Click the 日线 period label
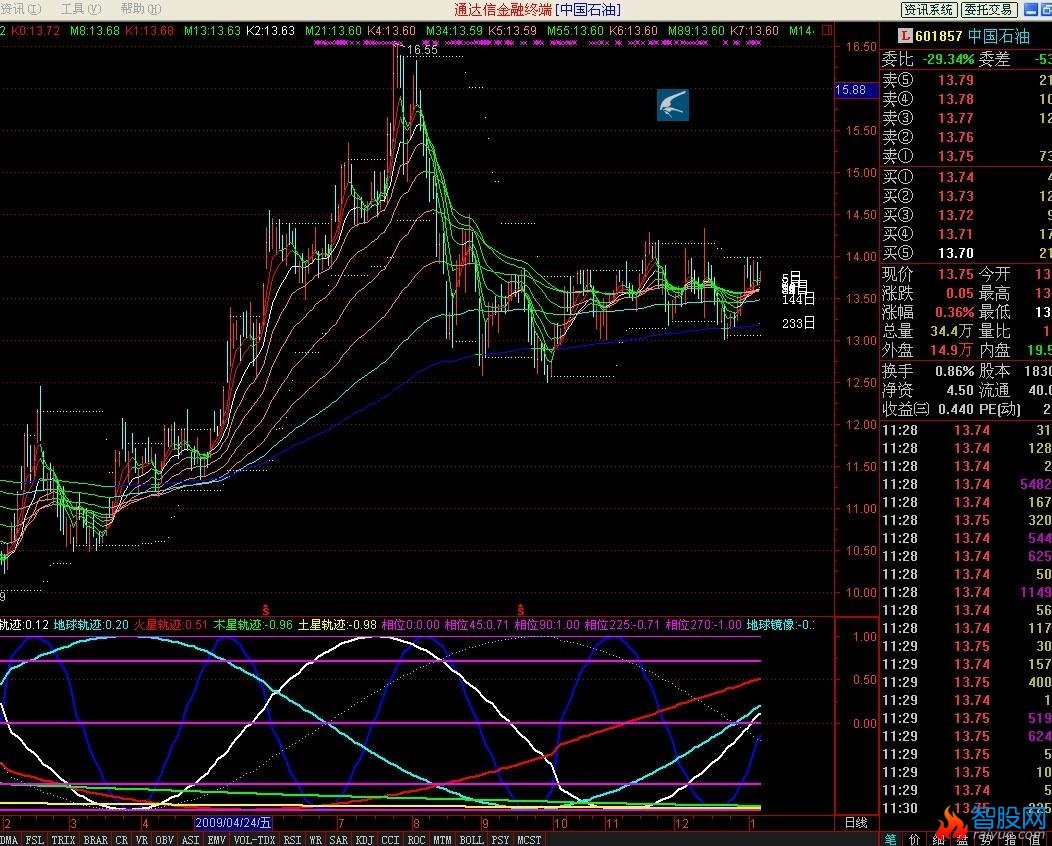Viewport: 1052px width, 846px height. click(x=855, y=823)
